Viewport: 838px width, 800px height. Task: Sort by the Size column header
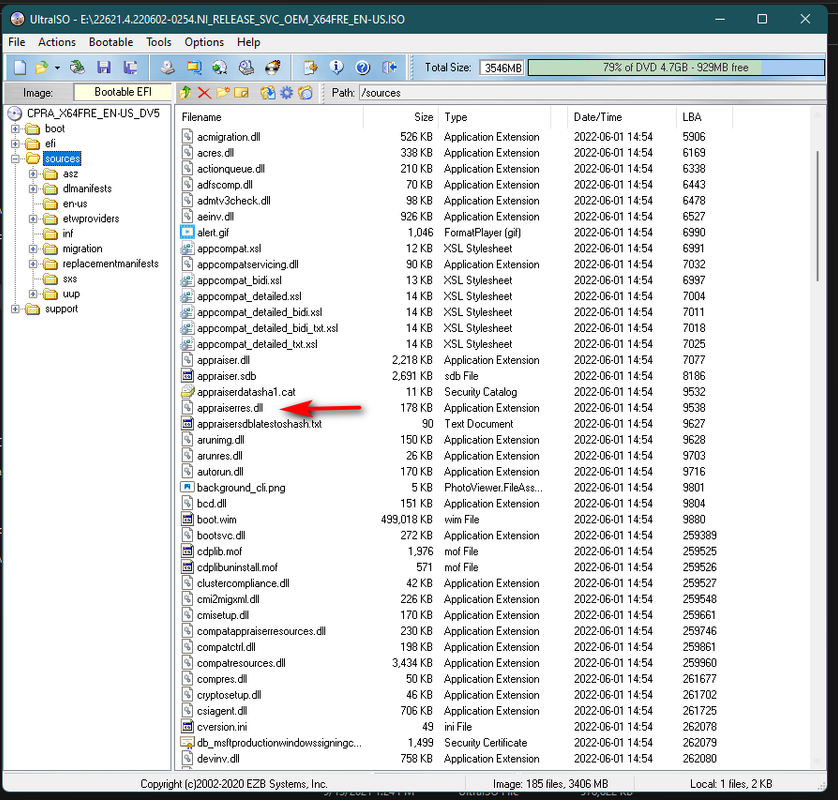point(401,117)
